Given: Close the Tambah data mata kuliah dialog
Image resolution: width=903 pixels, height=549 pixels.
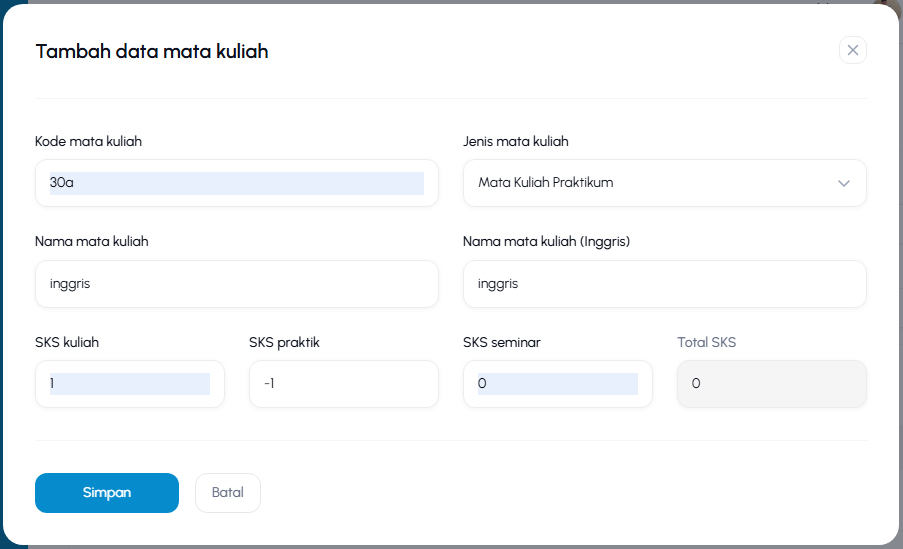Looking at the screenshot, I should pyautogui.click(x=852, y=50).
